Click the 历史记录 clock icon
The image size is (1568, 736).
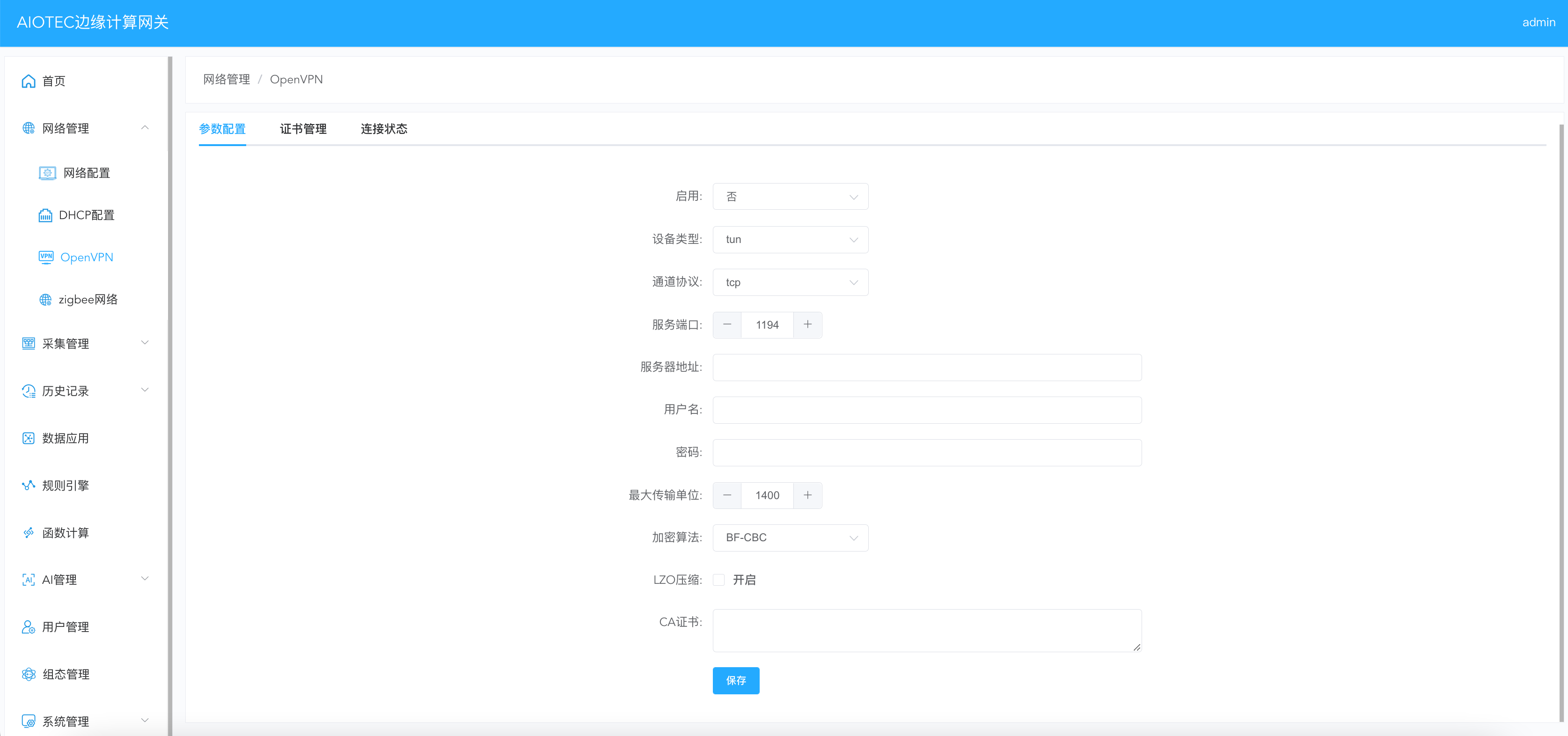(x=29, y=391)
